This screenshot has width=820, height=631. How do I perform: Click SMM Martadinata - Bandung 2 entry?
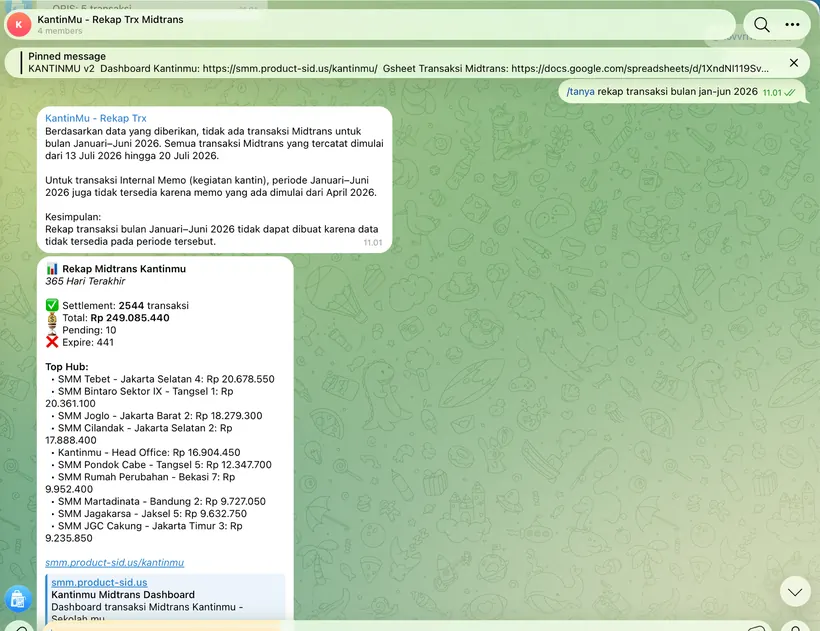point(158,501)
